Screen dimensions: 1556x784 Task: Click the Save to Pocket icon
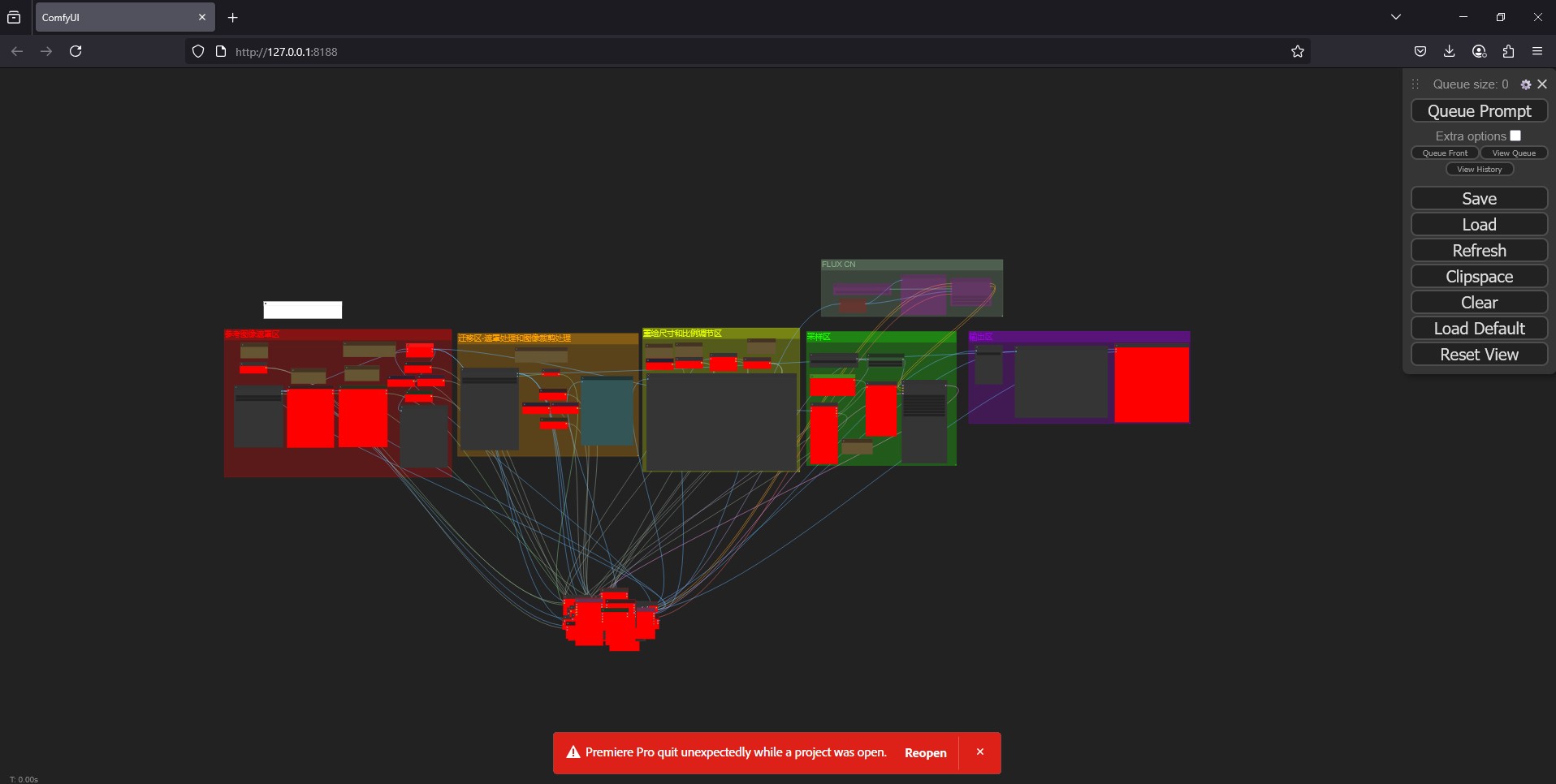click(1420, 51)
